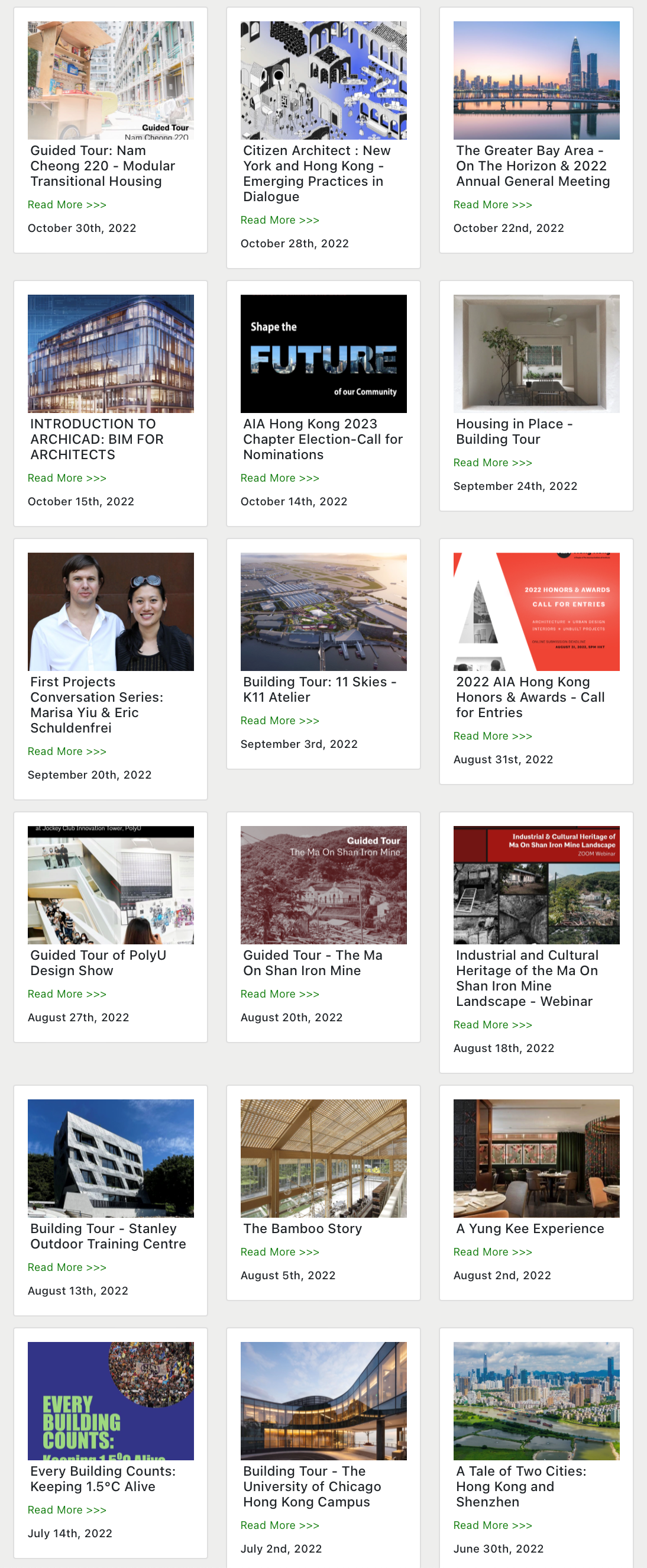The width and height of the screenshot is (647, 1568).
Task: Click the 2022 Honors & Awards red banner
Action: (537, 612)
